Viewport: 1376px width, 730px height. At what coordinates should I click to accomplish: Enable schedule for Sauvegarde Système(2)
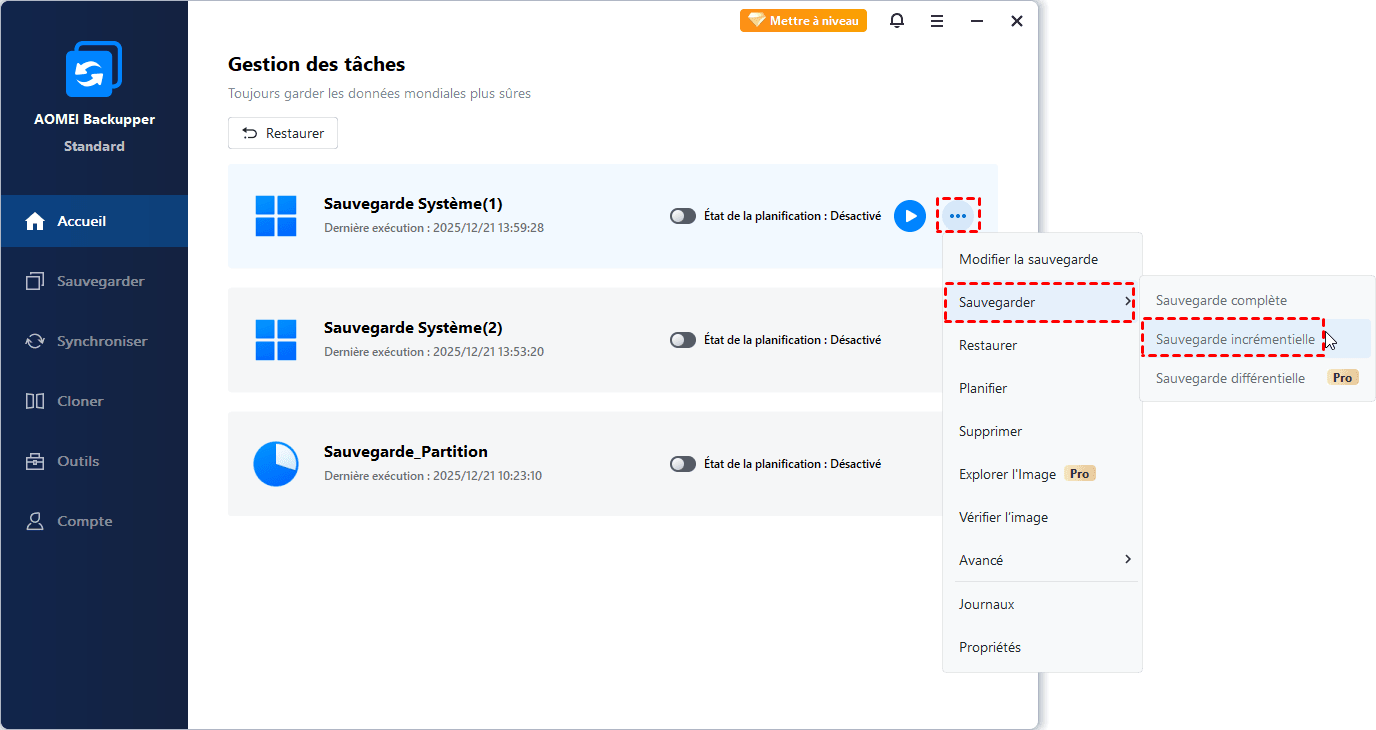click(x=683, y=340)
